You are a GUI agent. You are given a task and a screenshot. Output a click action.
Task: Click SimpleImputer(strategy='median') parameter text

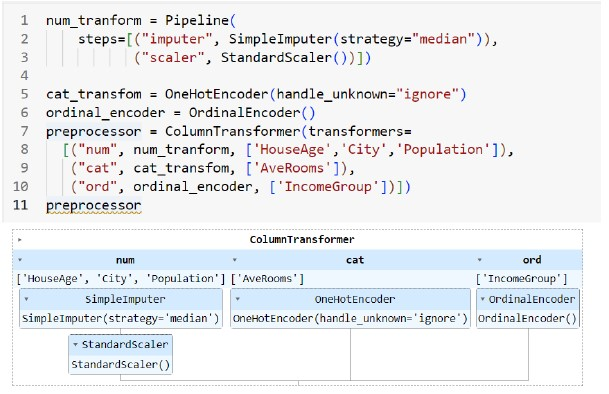tap(121, 319)
